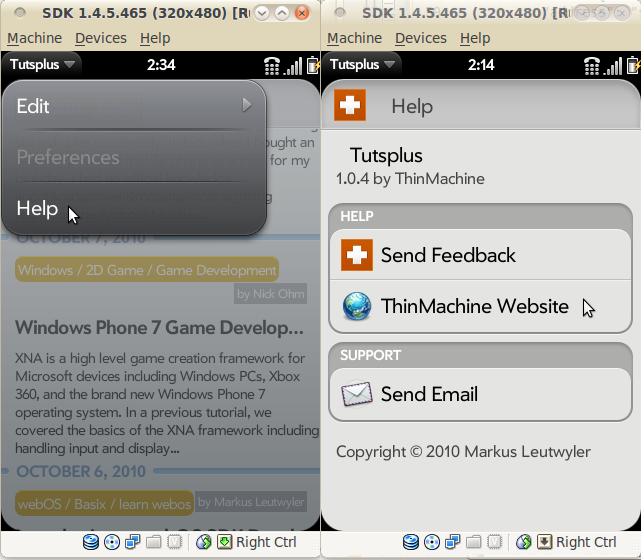This screenshot has height=560, width=641.
Task: Click signal bars icon in left emulator
Action: (294, 66)
